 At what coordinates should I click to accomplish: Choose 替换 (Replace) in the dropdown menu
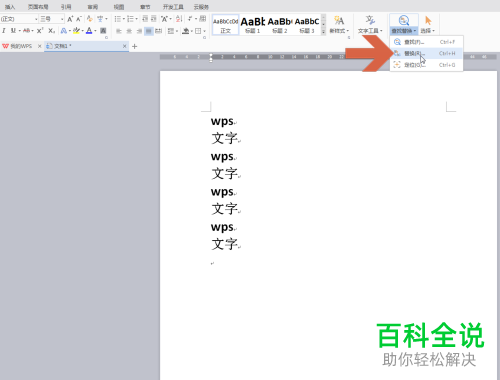tap(426, 53)
